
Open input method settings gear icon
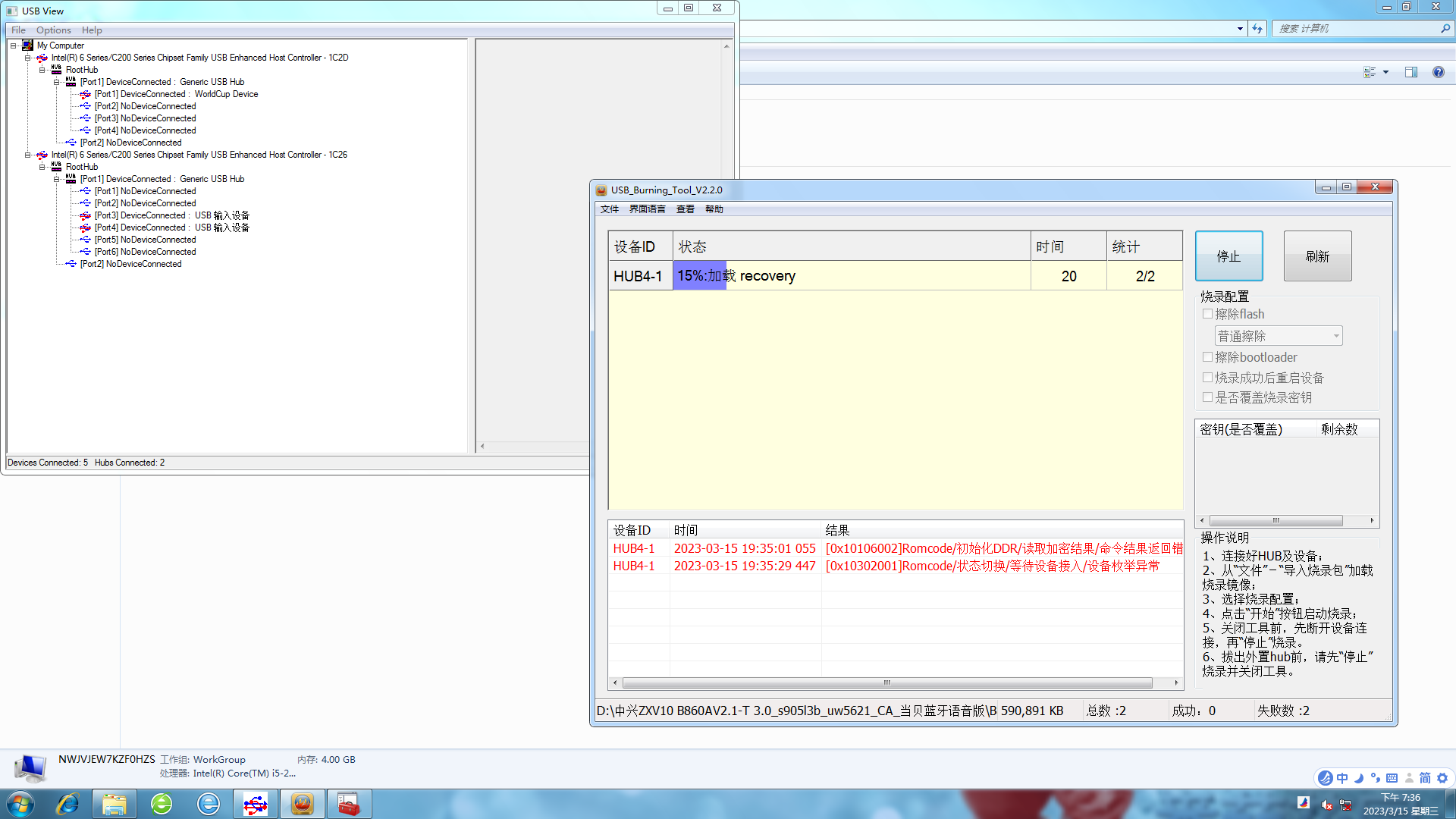(1442, 778)
